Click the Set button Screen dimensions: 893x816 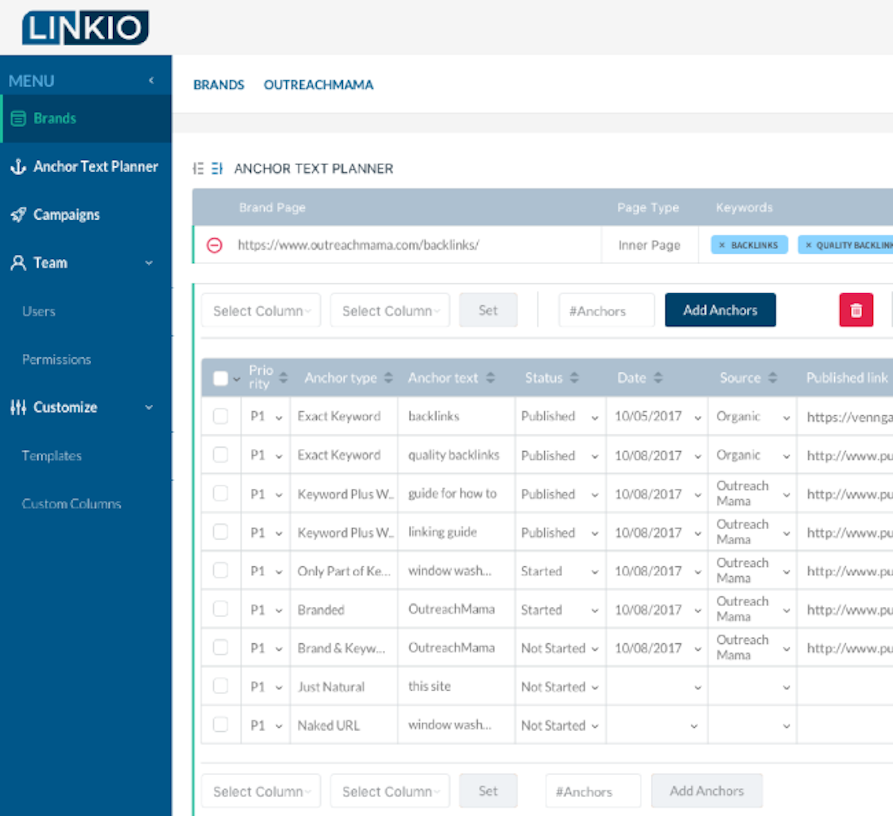pos(488,310)
